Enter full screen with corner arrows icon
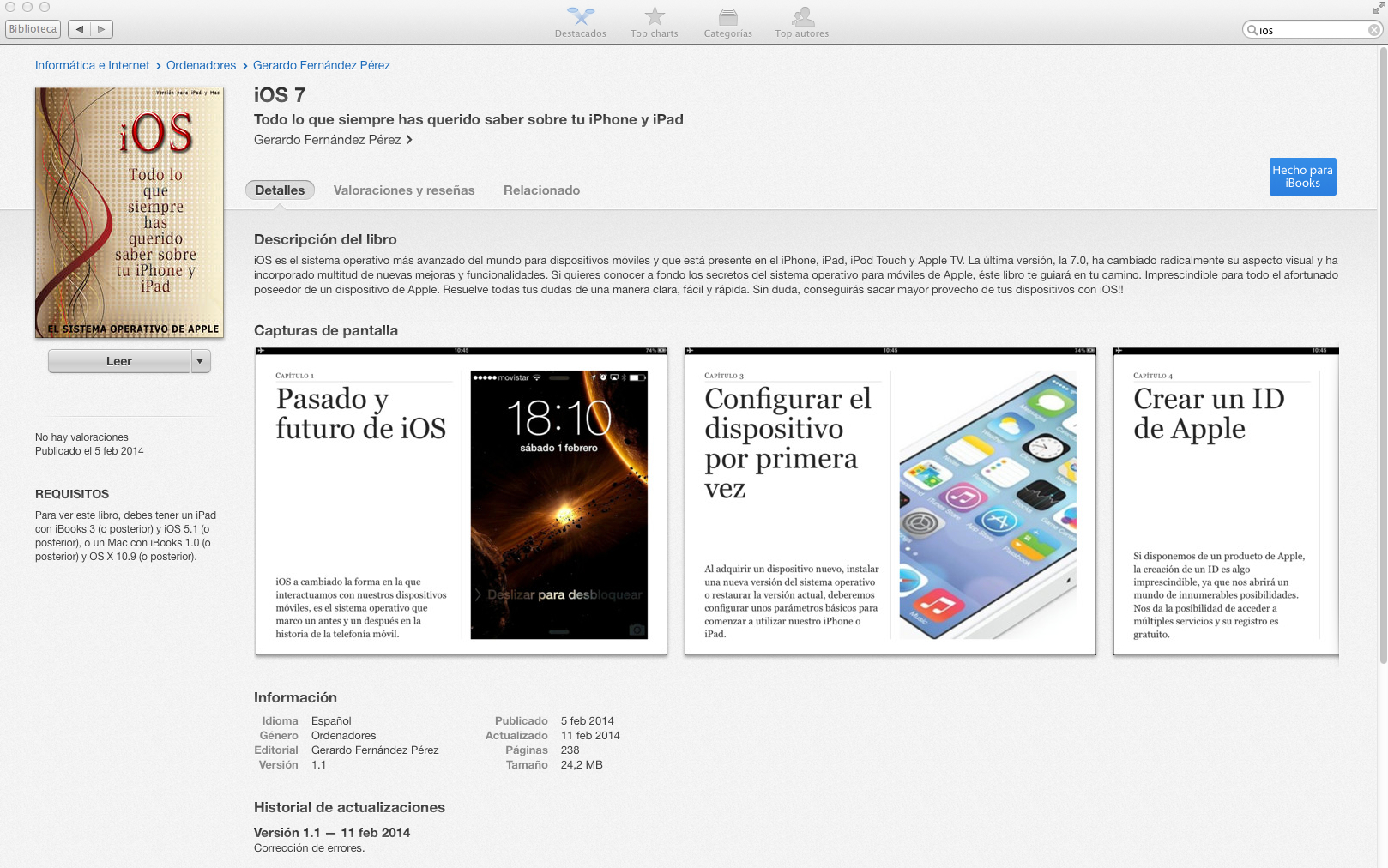 1378,8
